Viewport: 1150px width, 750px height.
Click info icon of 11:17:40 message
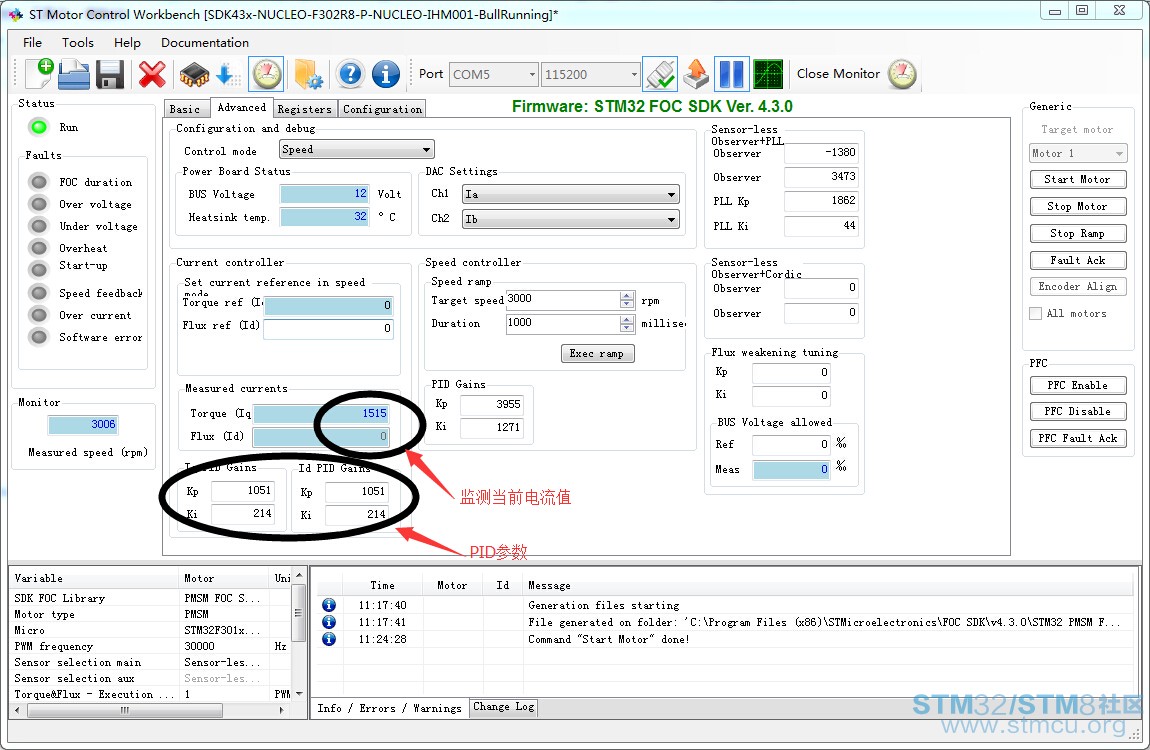(x=329, y=605)
